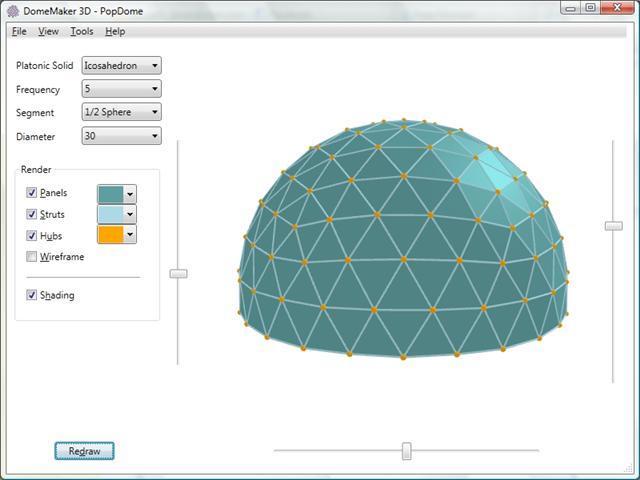This screenshot has width=640, height=480.
Task: Expand the Segment dropdown
Action: (x=122, y=112)
